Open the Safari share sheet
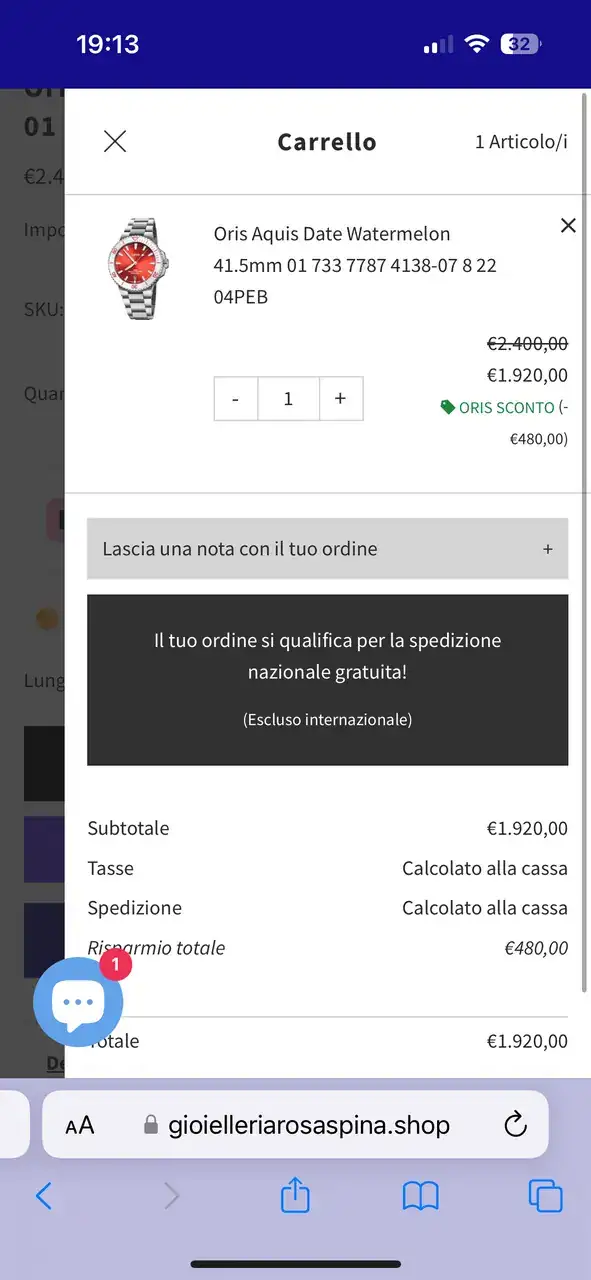 point(295,1194)
